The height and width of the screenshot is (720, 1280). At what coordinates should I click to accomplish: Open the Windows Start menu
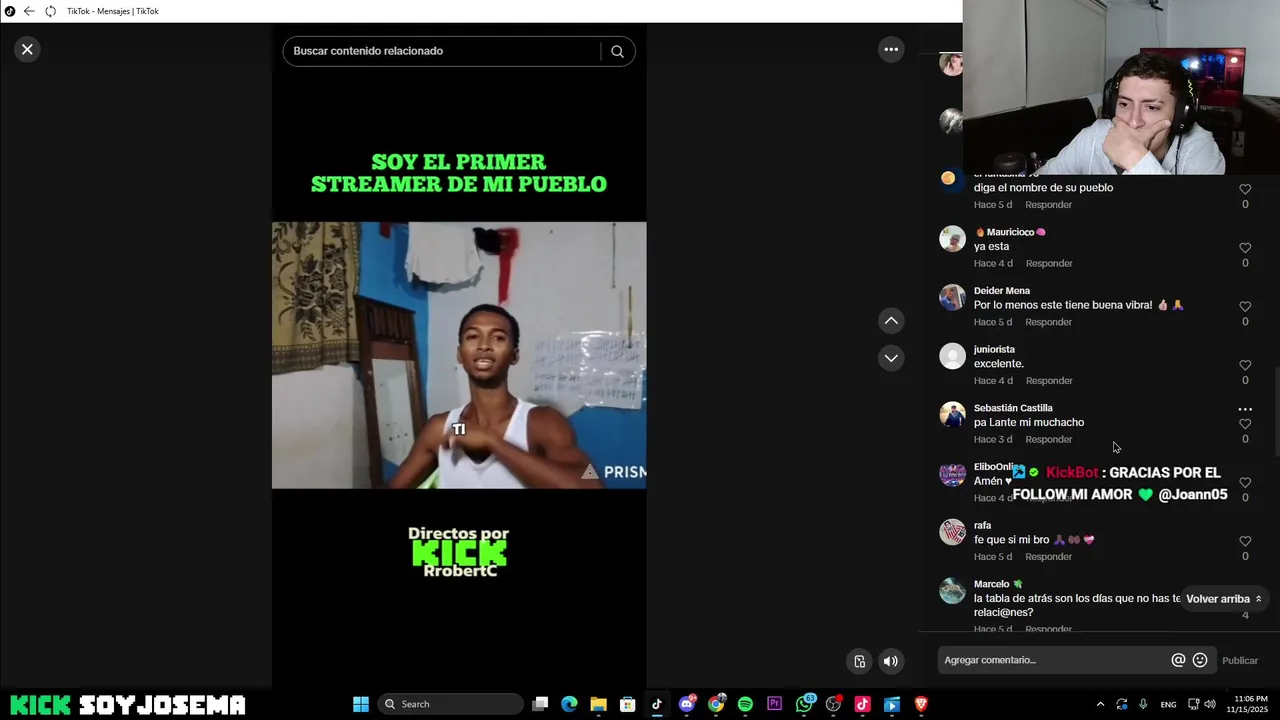[361, 704]
